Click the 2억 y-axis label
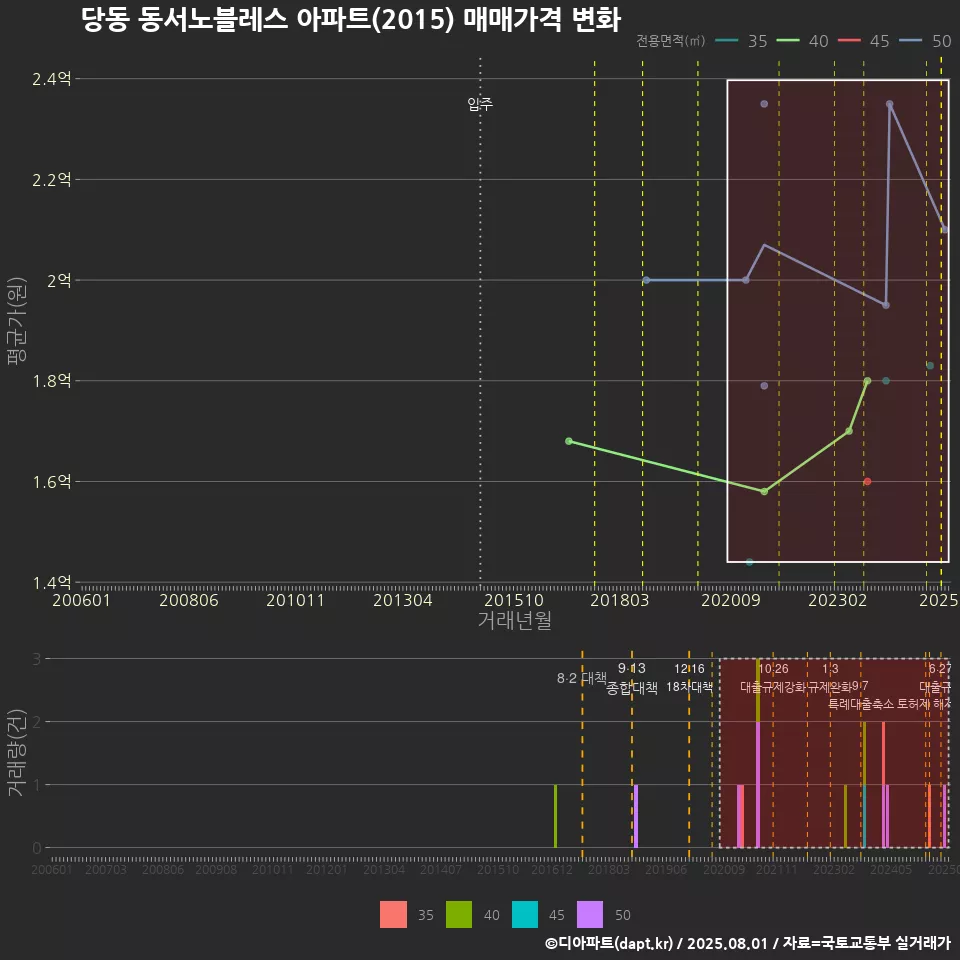960x960 pixels. [59, 280]
